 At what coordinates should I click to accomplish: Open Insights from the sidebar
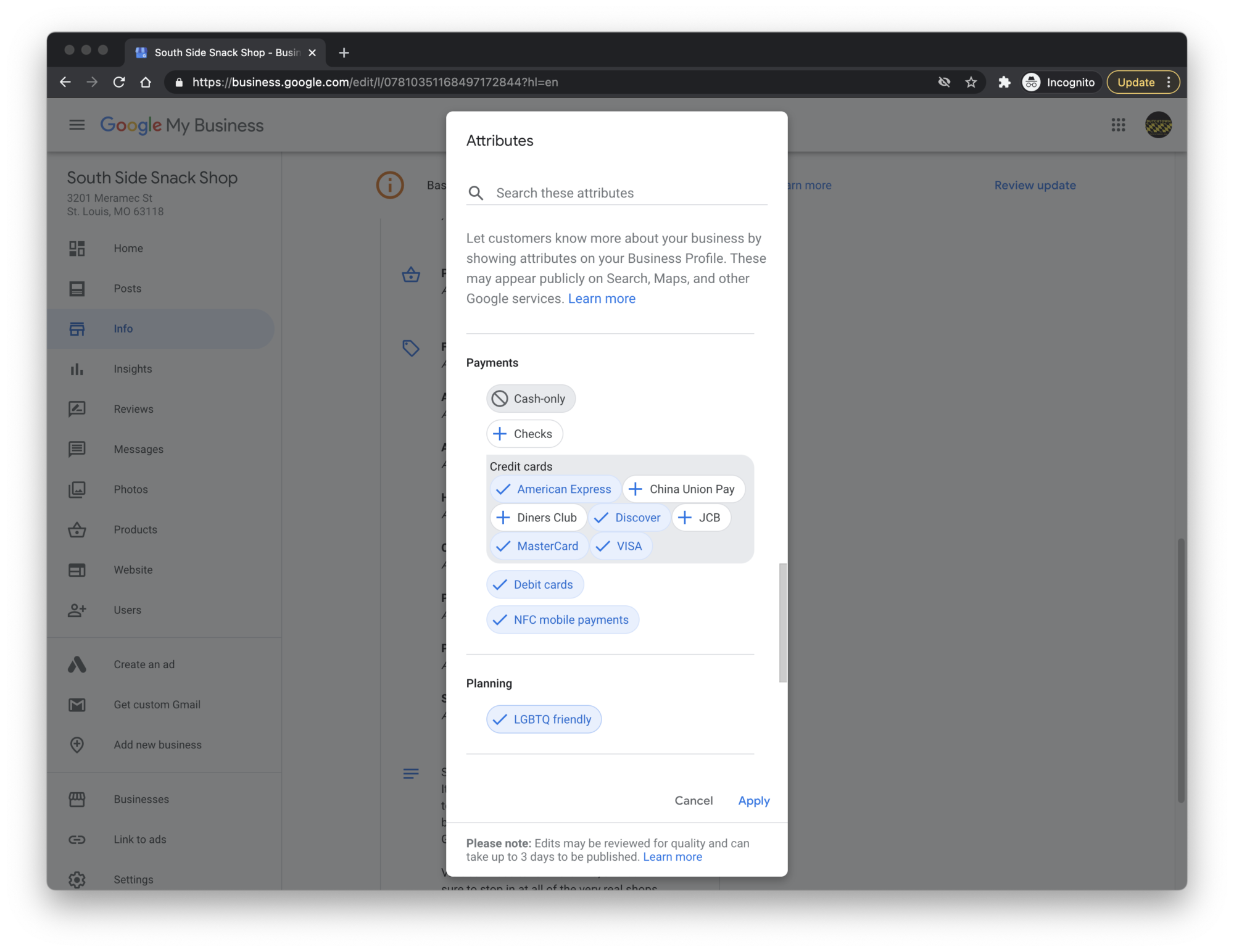[132, 369]
